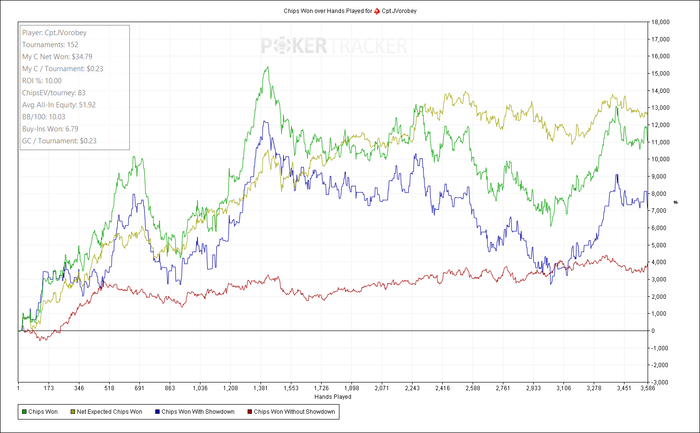Click the red Chips Won Without Showdown swatch
The height and width of the screenshot is (433, 700).
tap(250, 412)
